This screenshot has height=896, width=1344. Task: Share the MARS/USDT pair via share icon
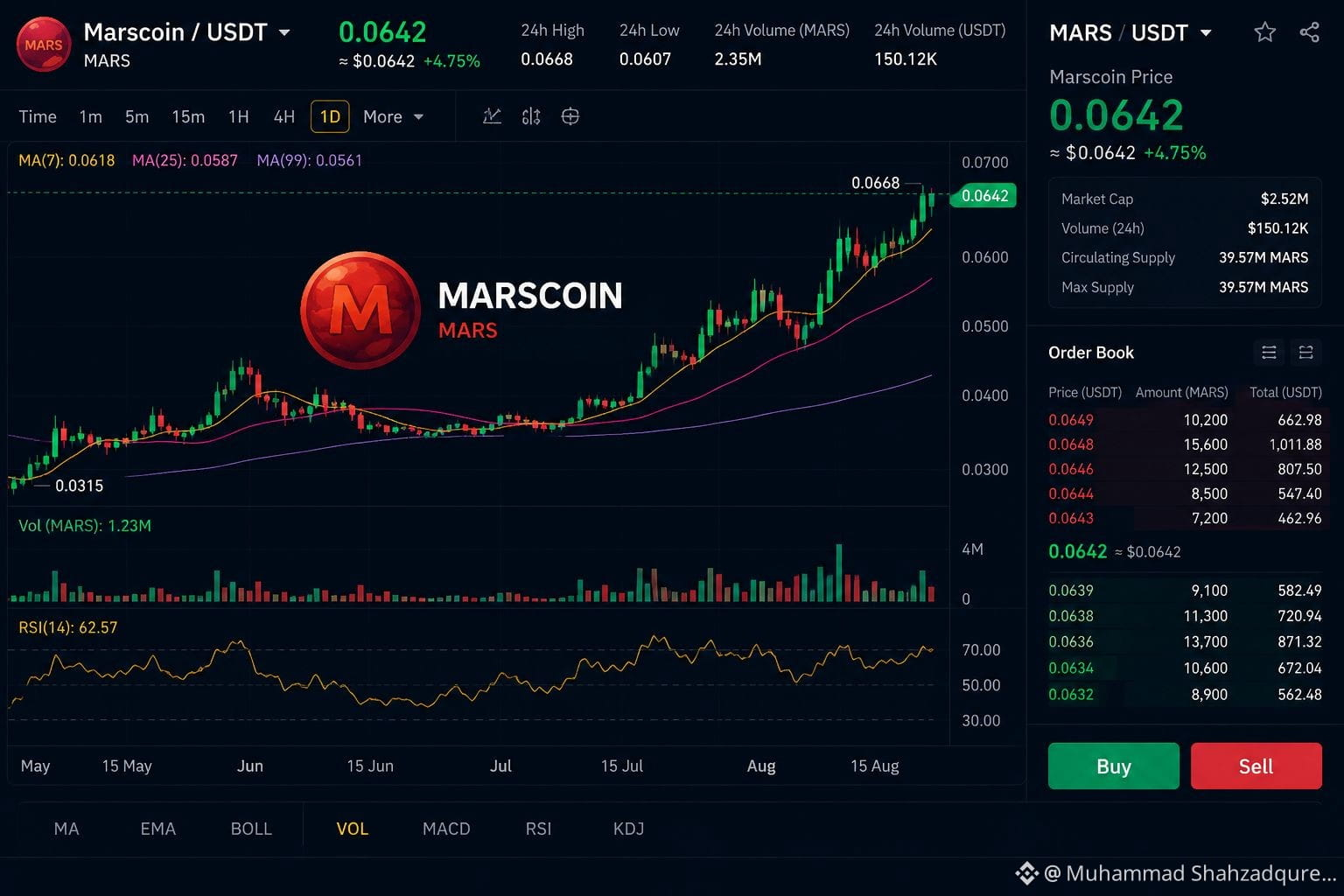pyautogui.click(x=1309, y=33)
